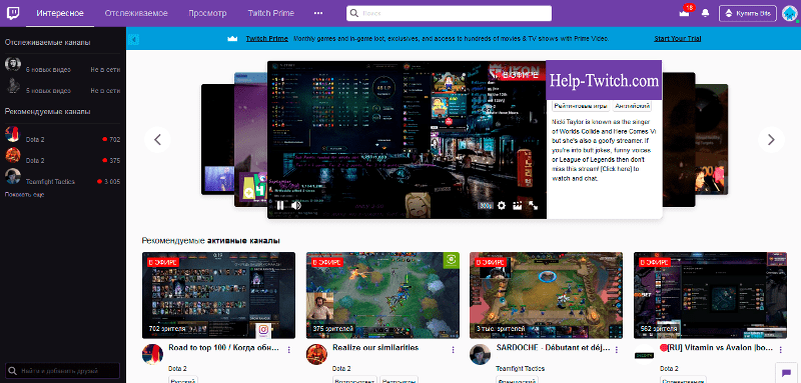Click the find and add friends field

point(62,371)
